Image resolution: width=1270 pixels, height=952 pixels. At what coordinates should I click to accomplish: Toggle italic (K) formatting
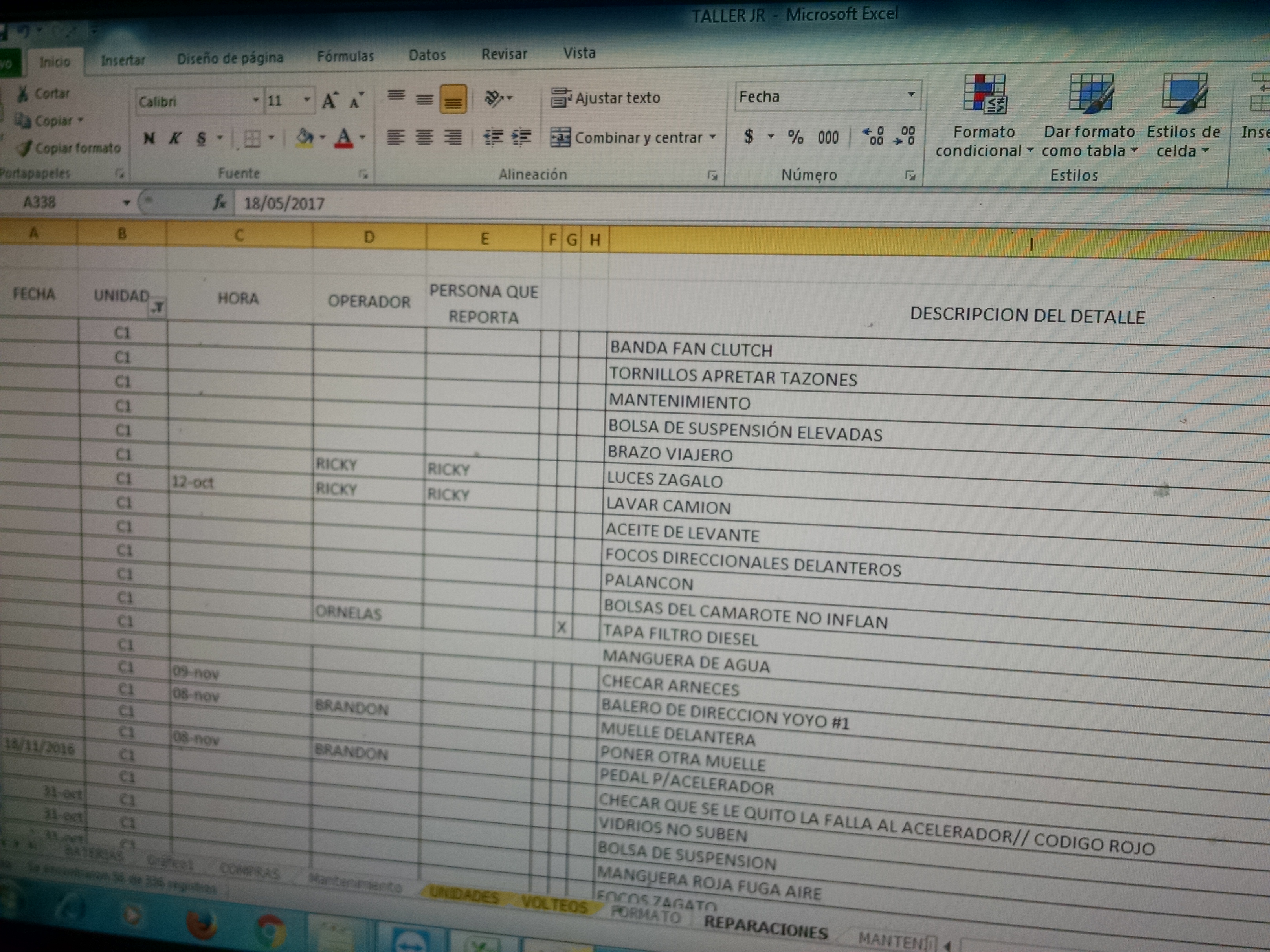175,138
